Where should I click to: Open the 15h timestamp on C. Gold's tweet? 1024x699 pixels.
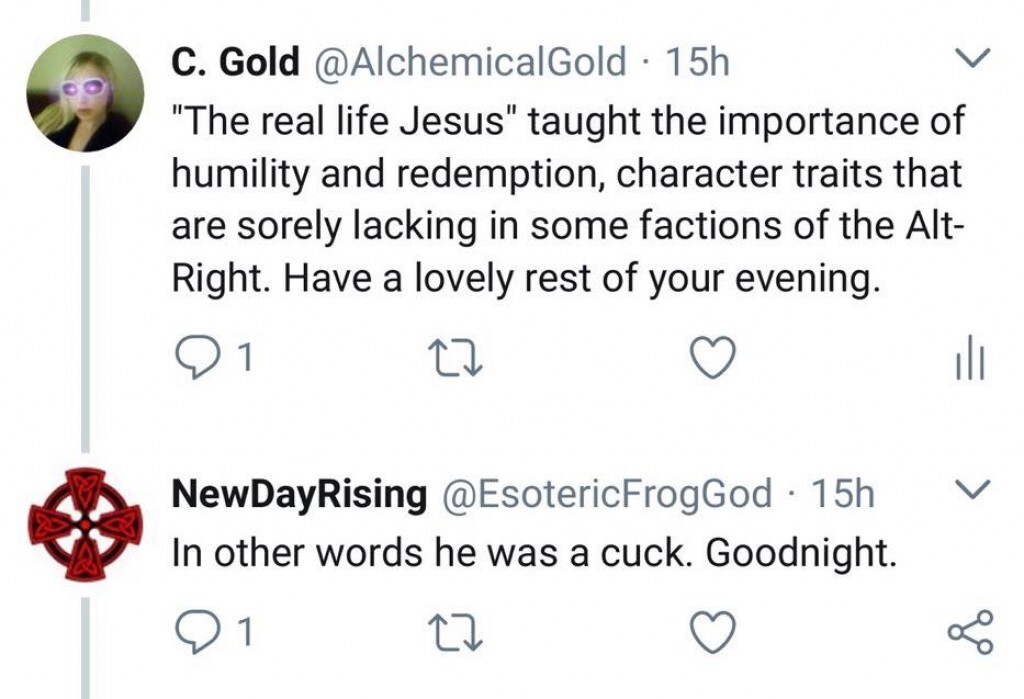point(697,63)
